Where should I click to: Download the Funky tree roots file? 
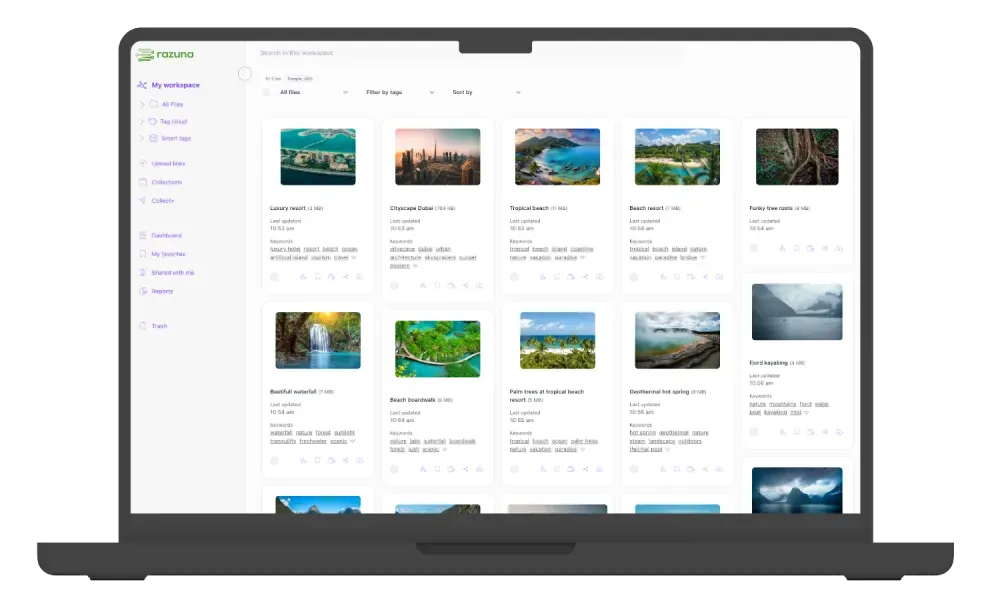(839, 248)
